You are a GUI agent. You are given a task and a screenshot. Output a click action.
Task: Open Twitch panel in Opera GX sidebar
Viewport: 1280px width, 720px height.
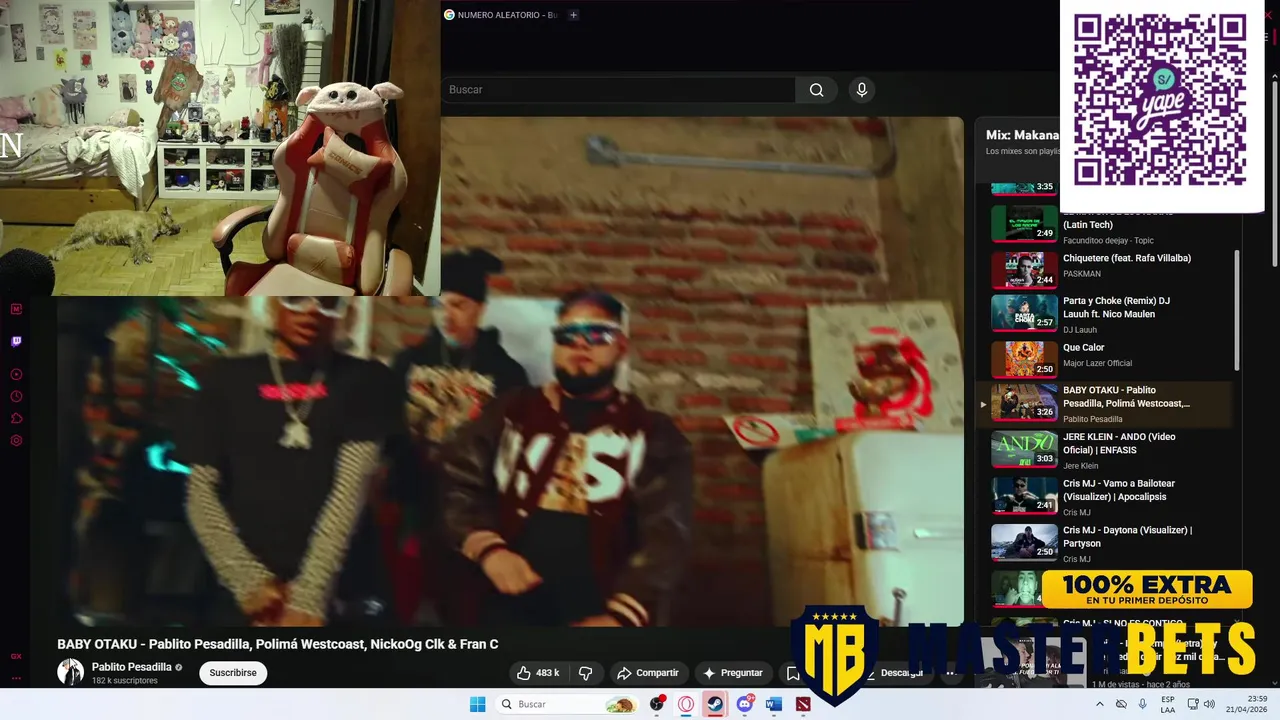[16, 341]
